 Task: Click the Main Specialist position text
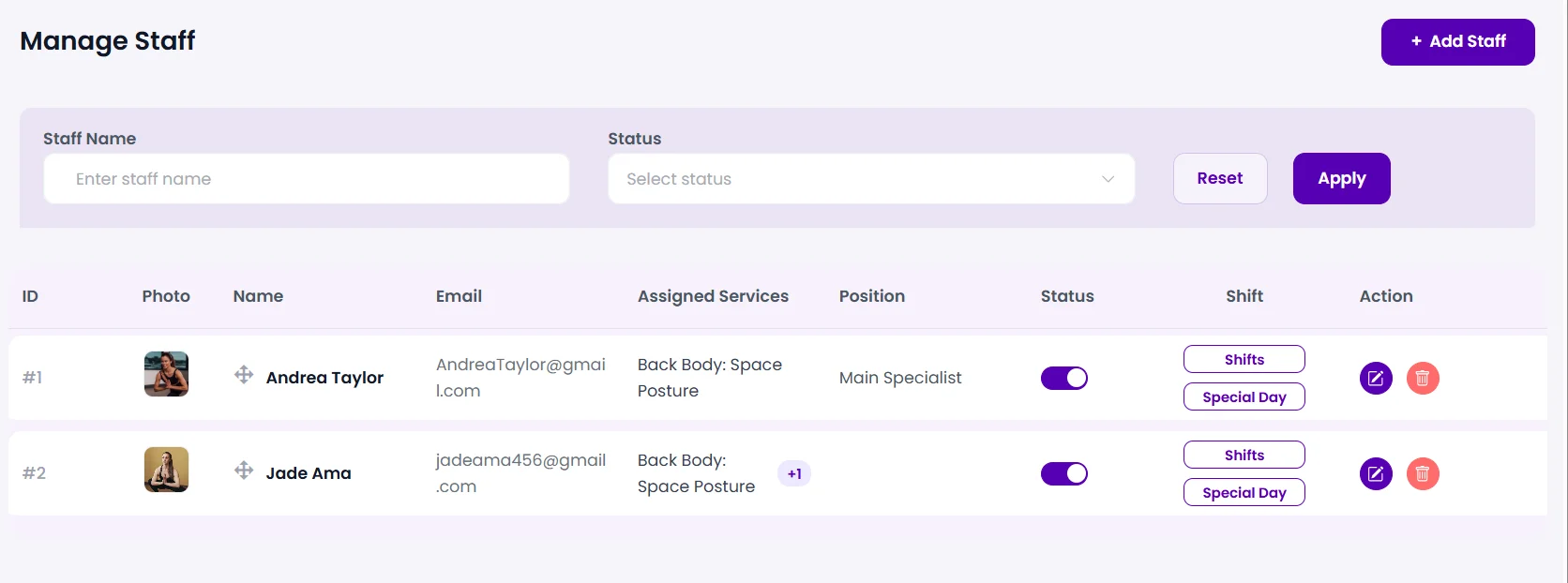coord(900,378)
